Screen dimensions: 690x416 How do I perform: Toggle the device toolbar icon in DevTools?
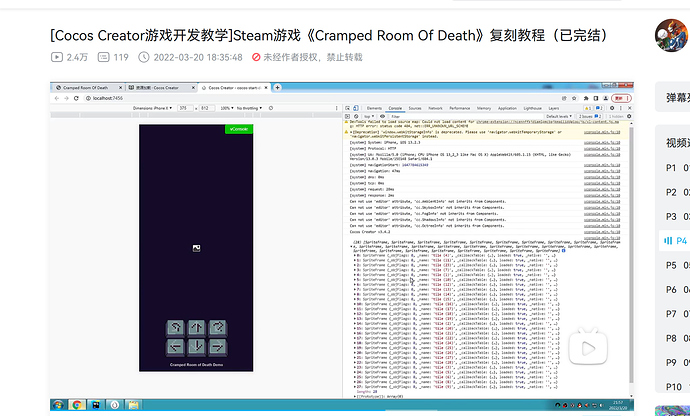tap(356, 108)
